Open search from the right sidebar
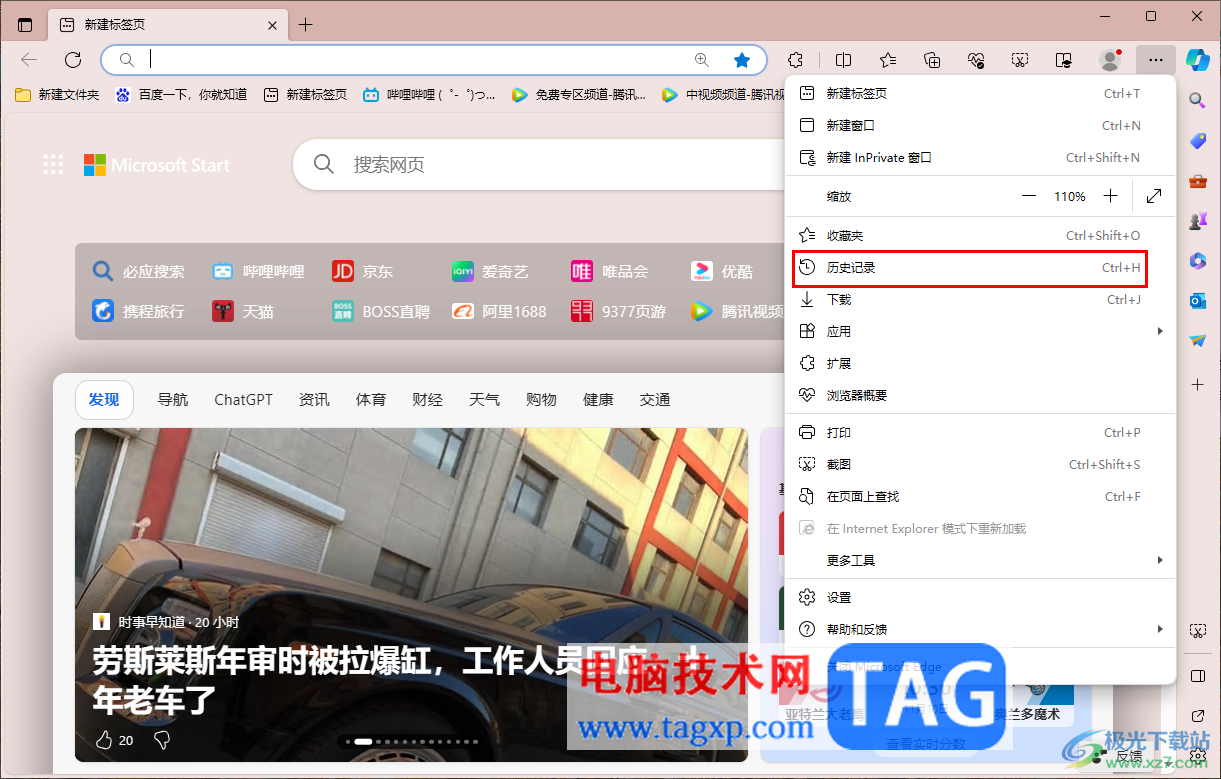This screenshot has width=1221, height=779. click(1197, 100)
